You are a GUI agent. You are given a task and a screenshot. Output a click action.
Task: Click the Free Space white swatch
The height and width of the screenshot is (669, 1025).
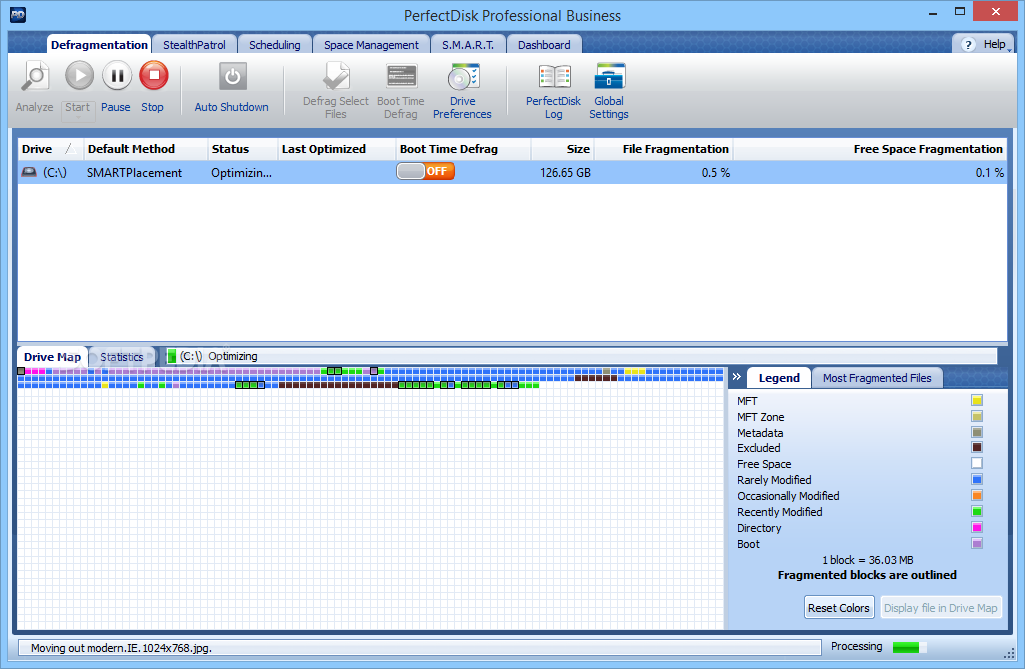click(x=977, y=463)
